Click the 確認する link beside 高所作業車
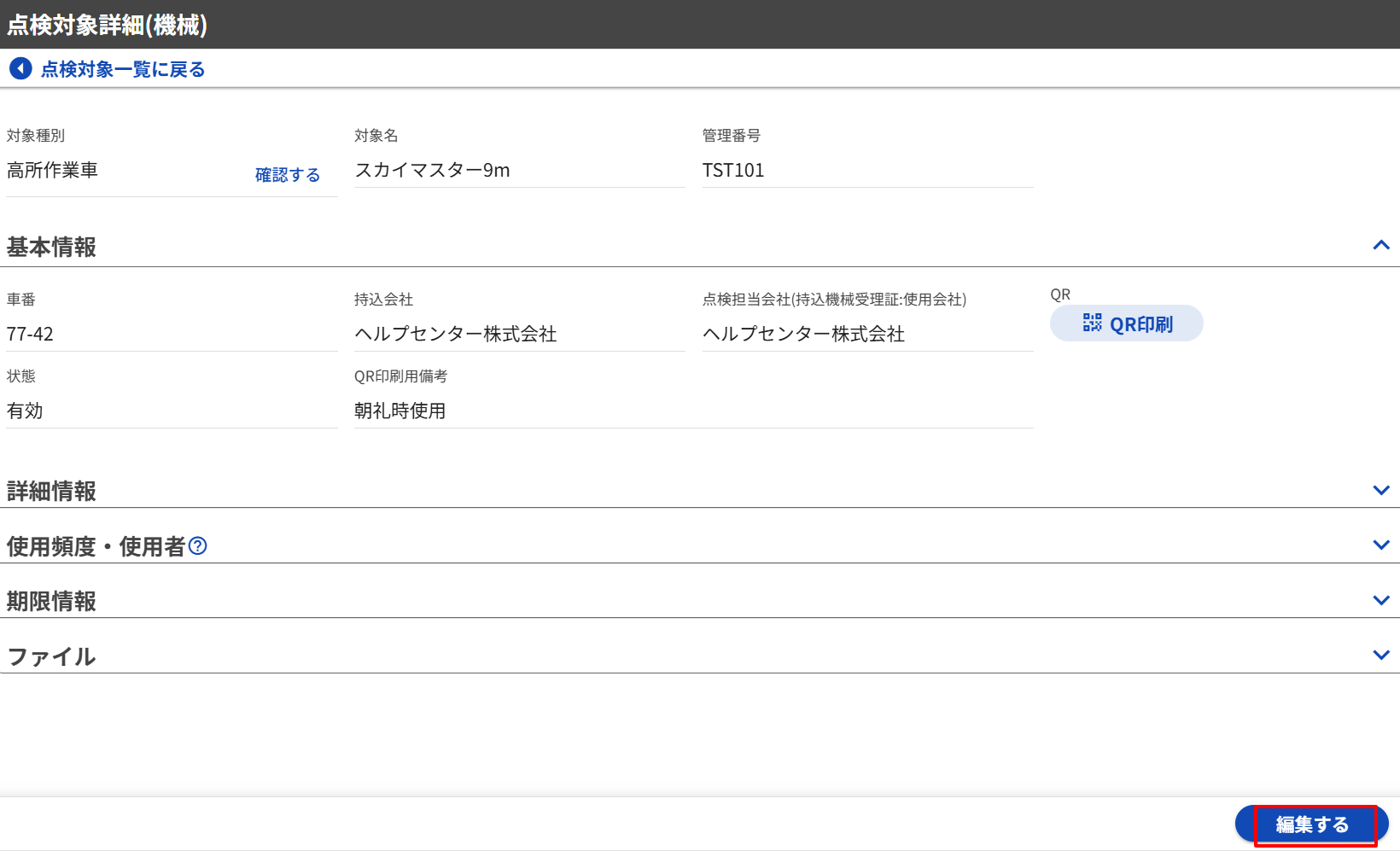The height and width of the screenshot is (851, 1400). click(x=288, y=175)
